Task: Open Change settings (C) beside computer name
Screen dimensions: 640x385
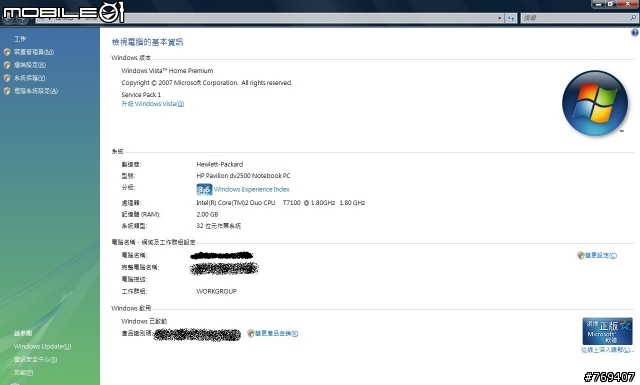Action: tap(600, 256)
